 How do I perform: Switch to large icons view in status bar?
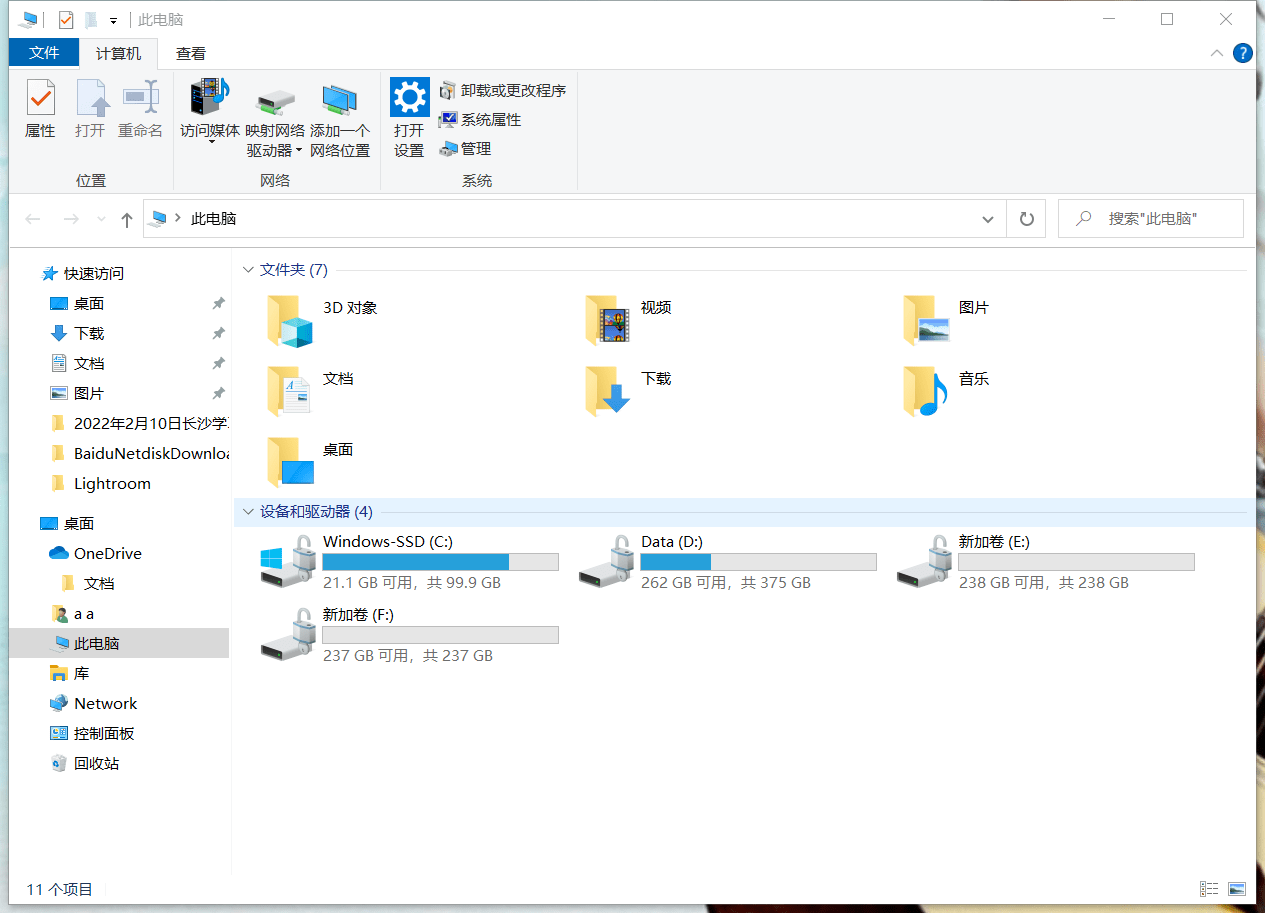pos(1237,888)
